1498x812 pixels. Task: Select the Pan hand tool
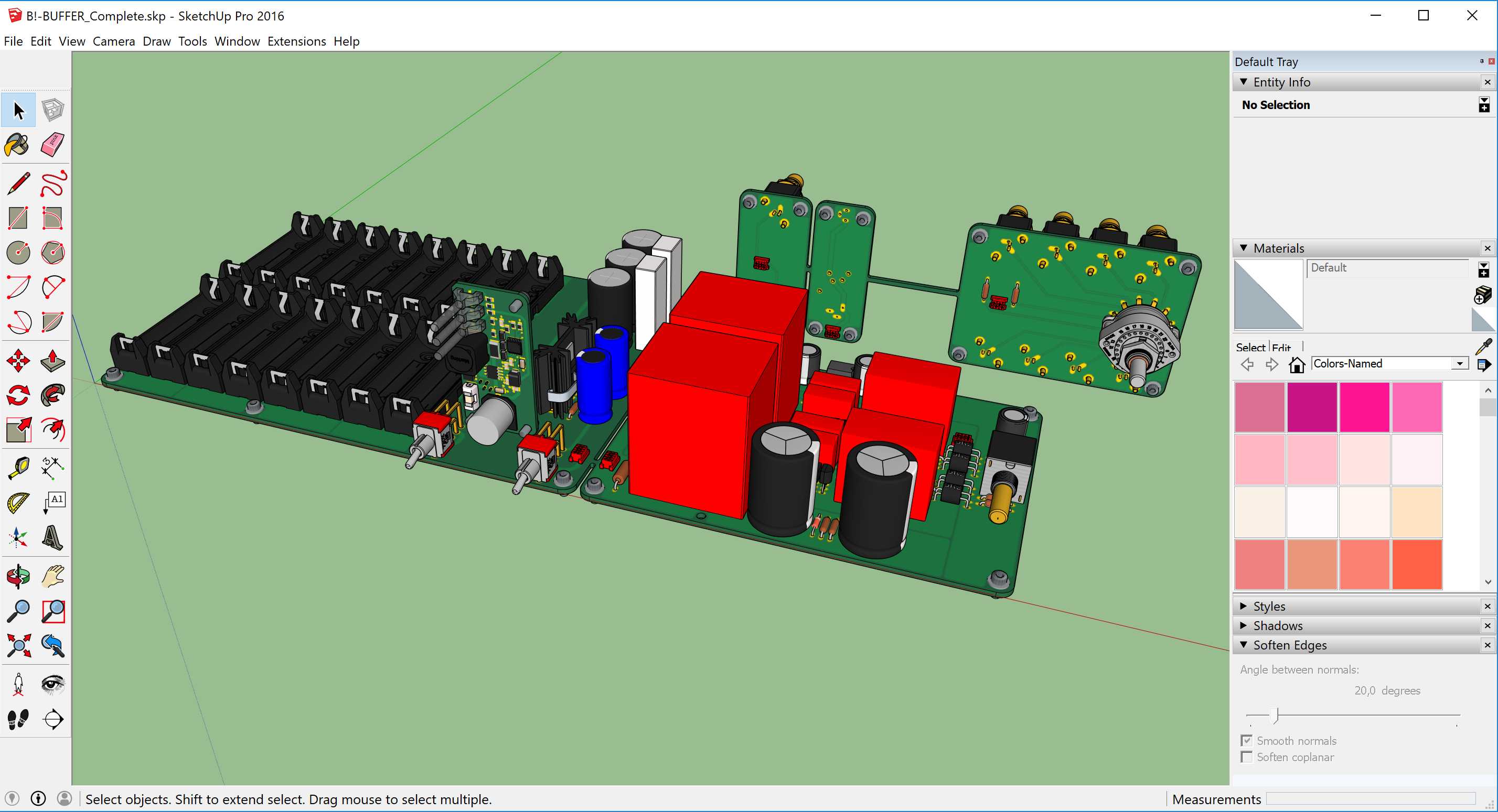(53, 577)
